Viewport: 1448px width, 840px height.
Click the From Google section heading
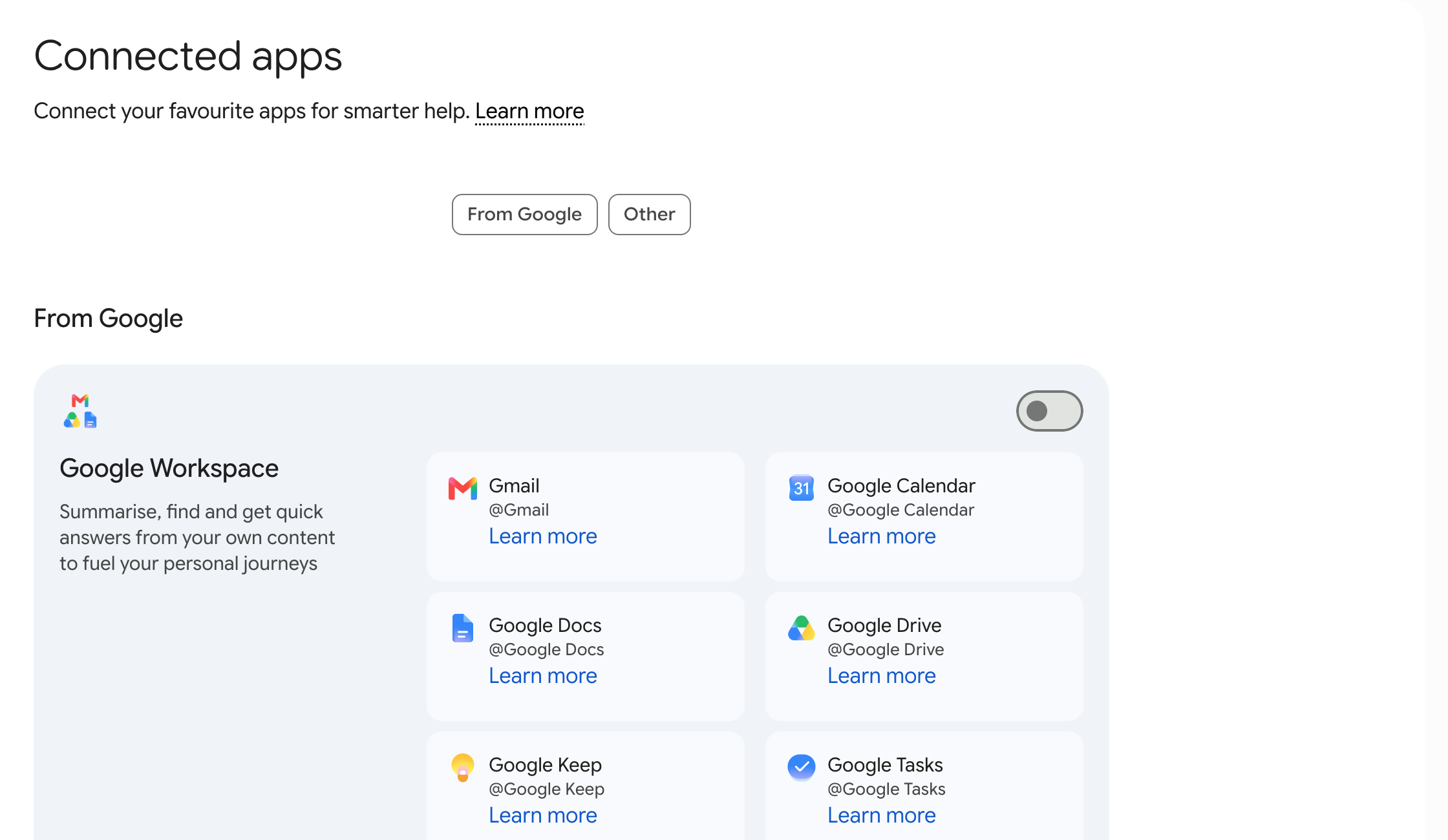[x=109, y=319]
